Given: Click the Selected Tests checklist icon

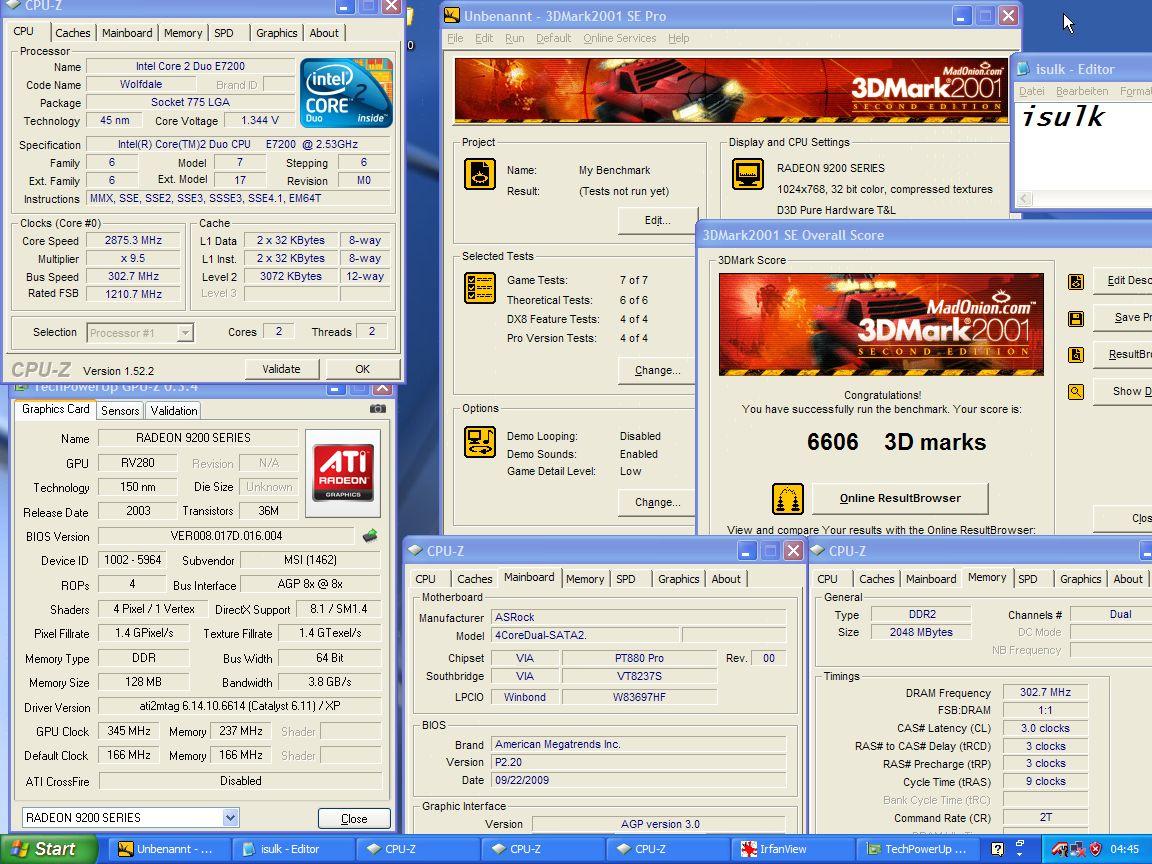Looking at the screenshot, I should [x=480, y=287].
